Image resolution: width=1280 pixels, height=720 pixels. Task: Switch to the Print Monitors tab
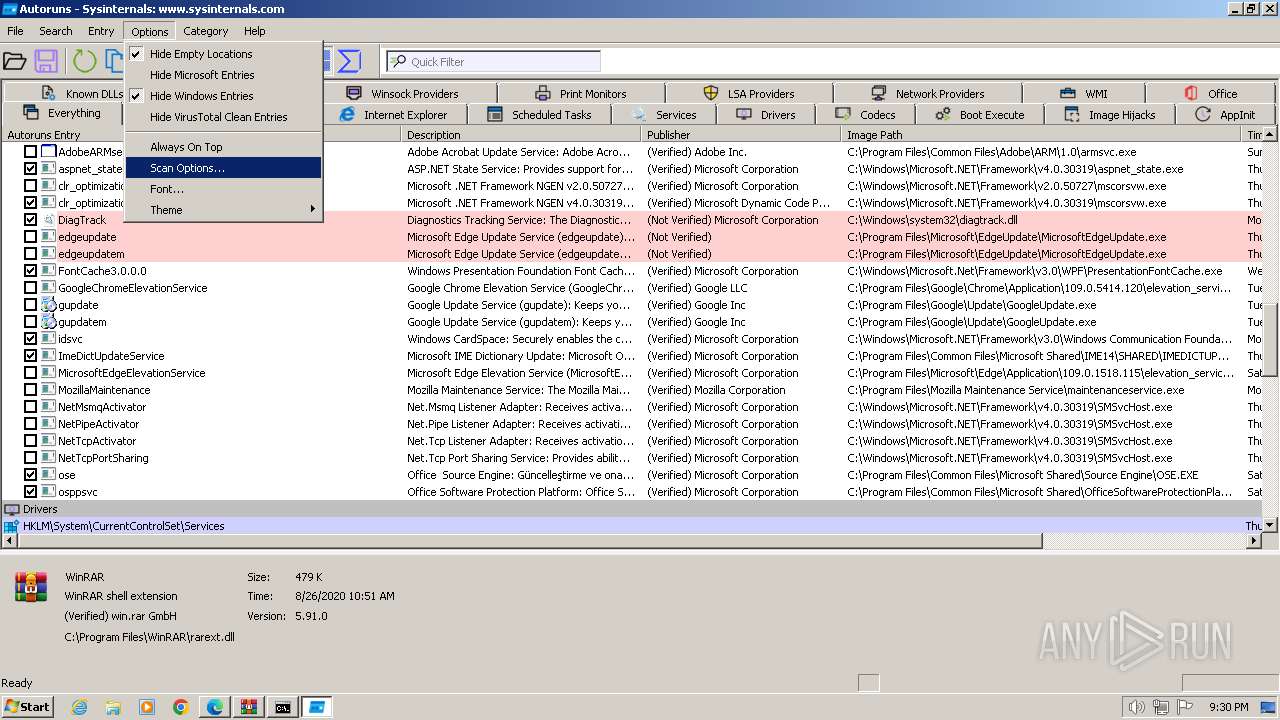(581, 94)
